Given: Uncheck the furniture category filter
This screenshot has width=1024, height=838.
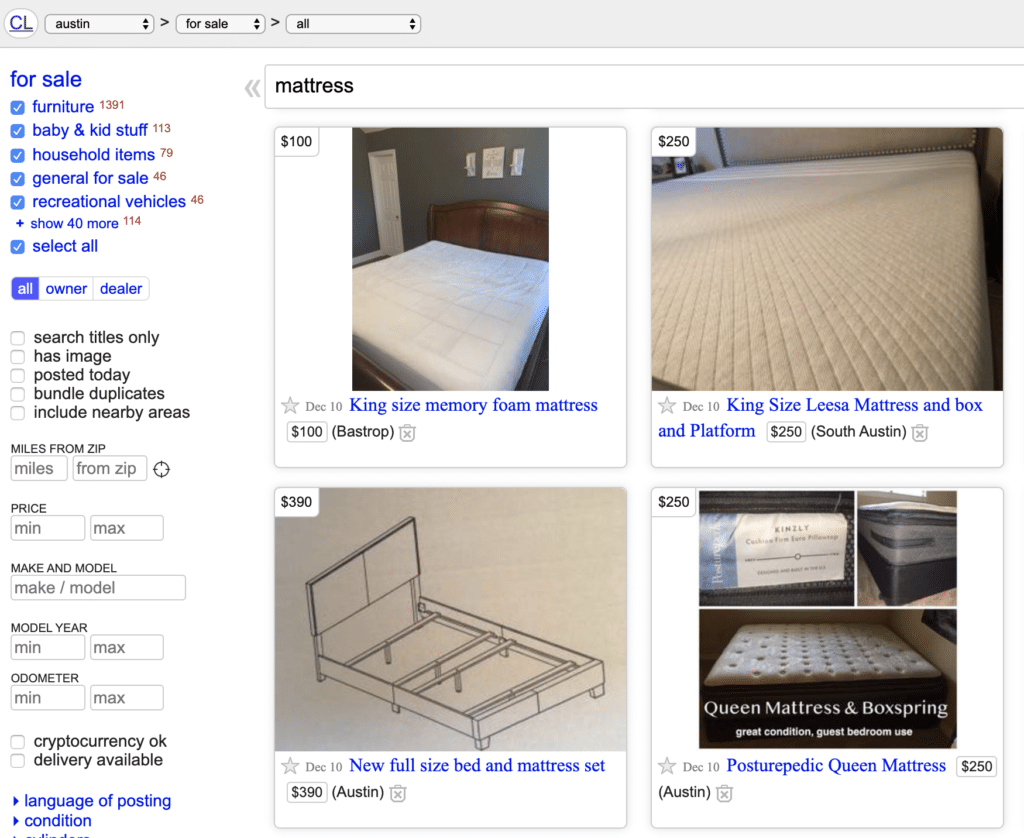Looking at the screenshot, I should (16, 106).
